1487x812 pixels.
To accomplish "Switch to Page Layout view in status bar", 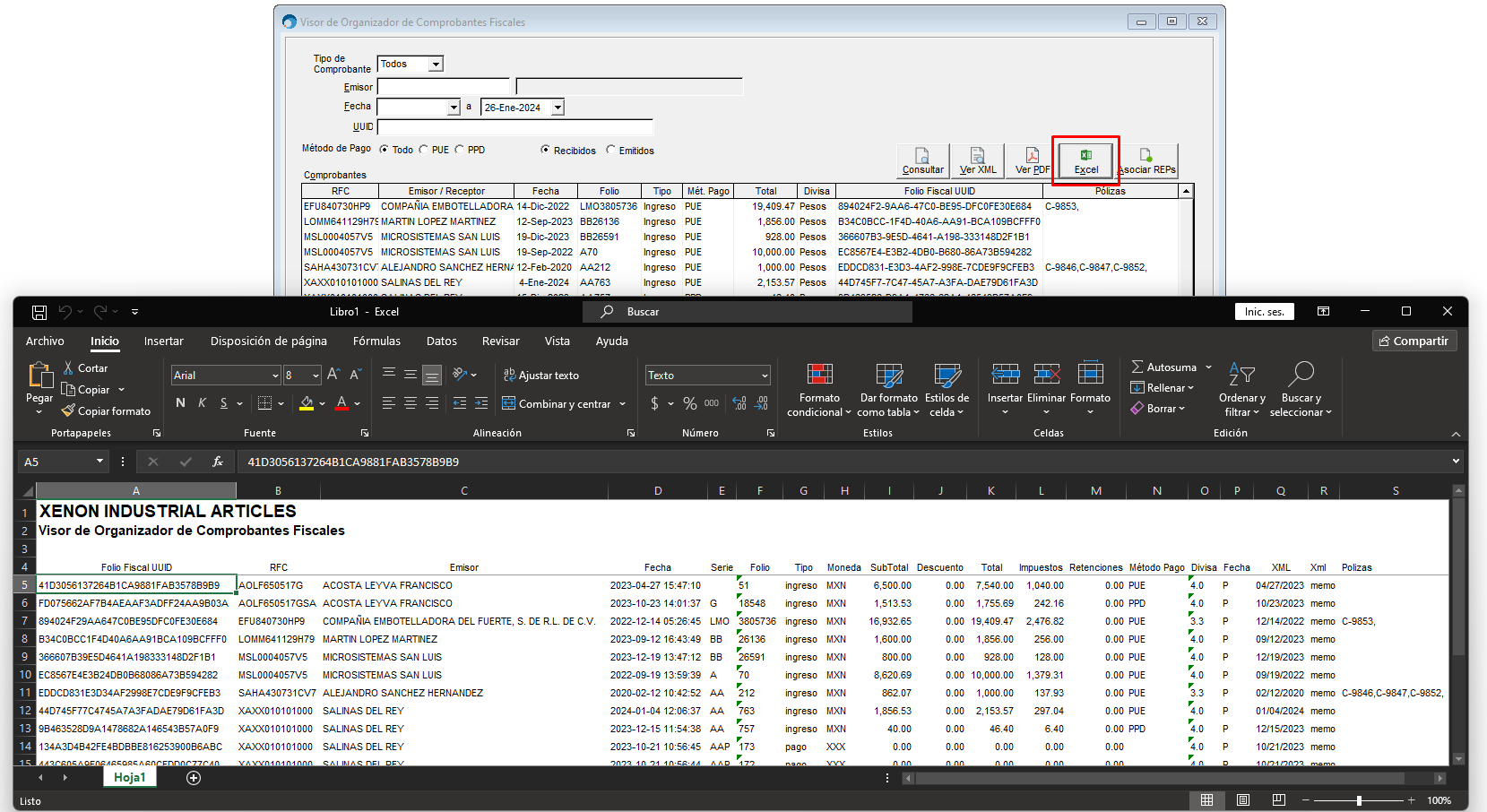I will coord(1242,800).
